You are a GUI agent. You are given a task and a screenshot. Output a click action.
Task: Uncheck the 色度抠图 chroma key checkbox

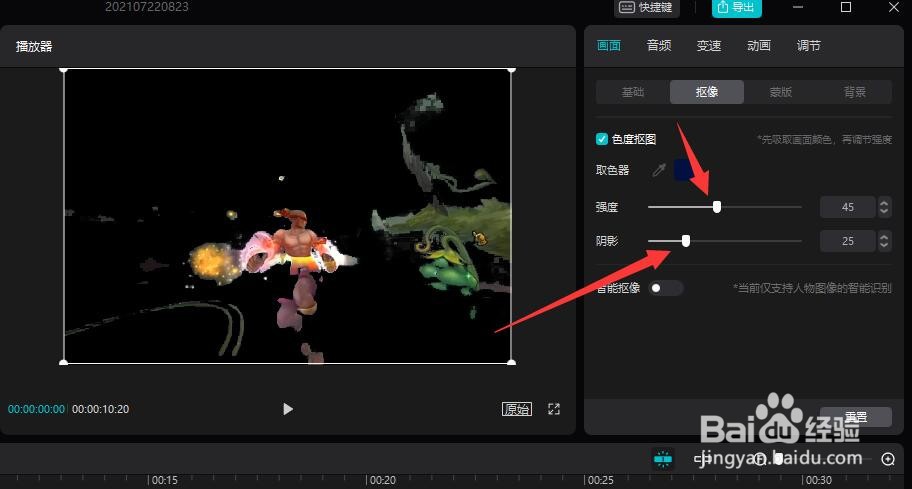(602, 139)
